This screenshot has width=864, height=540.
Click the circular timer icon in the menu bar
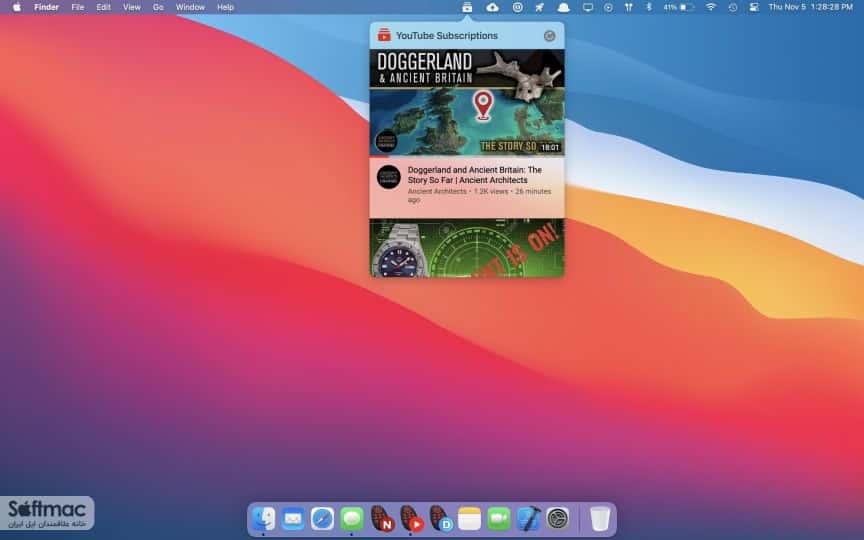[x=517, y=7]
